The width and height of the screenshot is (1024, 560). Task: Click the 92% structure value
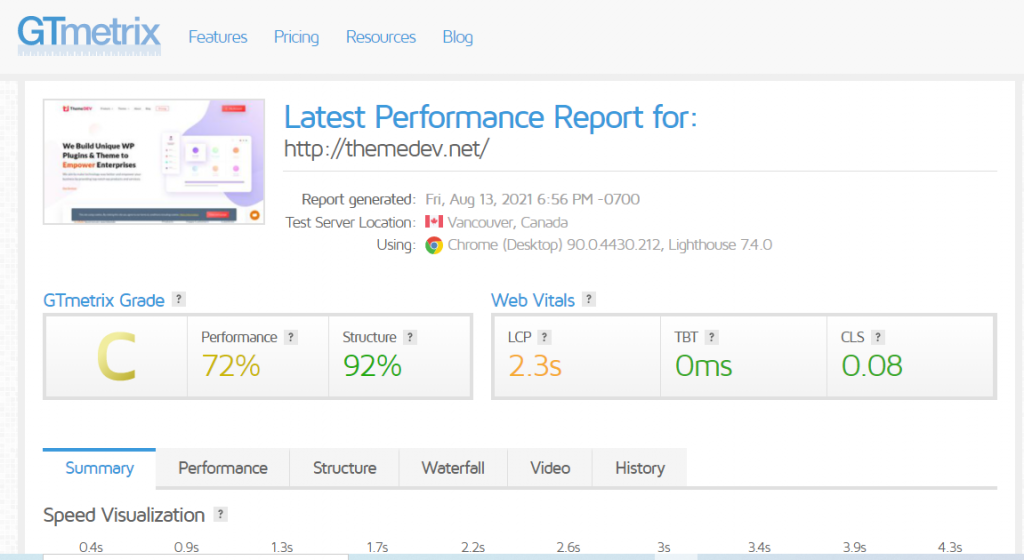[x=372, y=366]
